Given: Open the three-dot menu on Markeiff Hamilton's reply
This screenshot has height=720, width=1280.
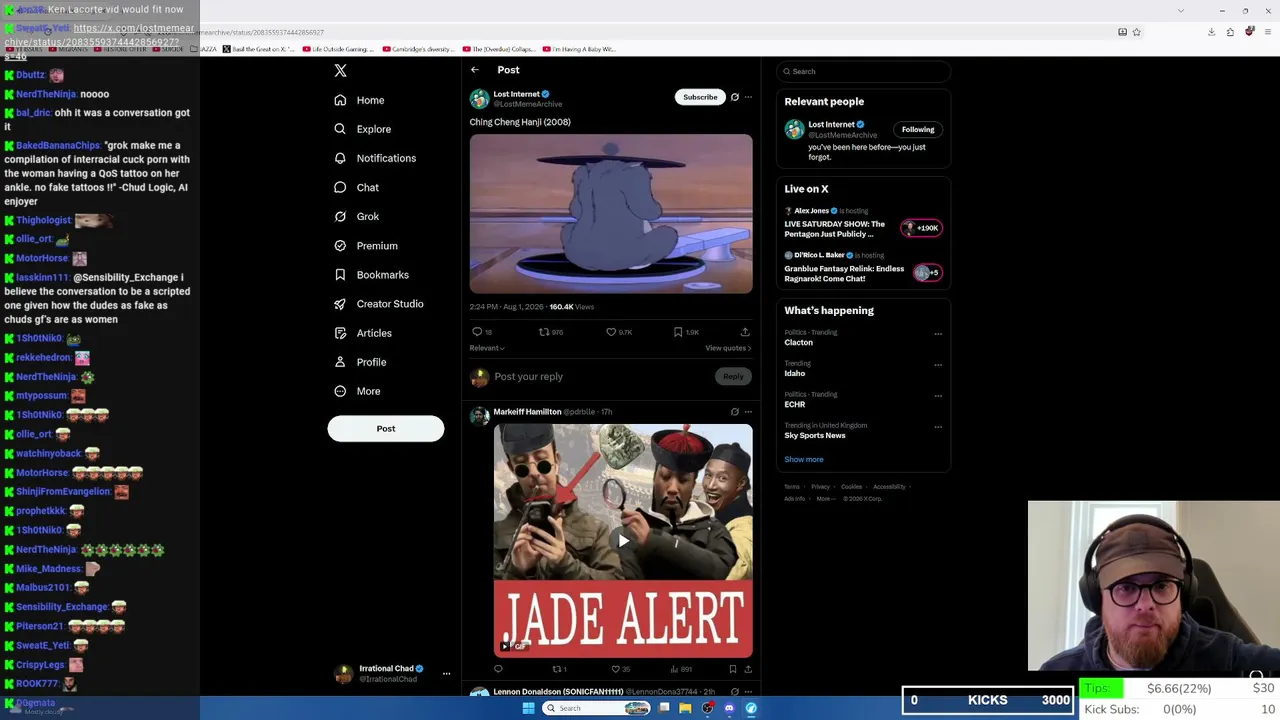Looking at the screenshot, I should tap(748, 412).
